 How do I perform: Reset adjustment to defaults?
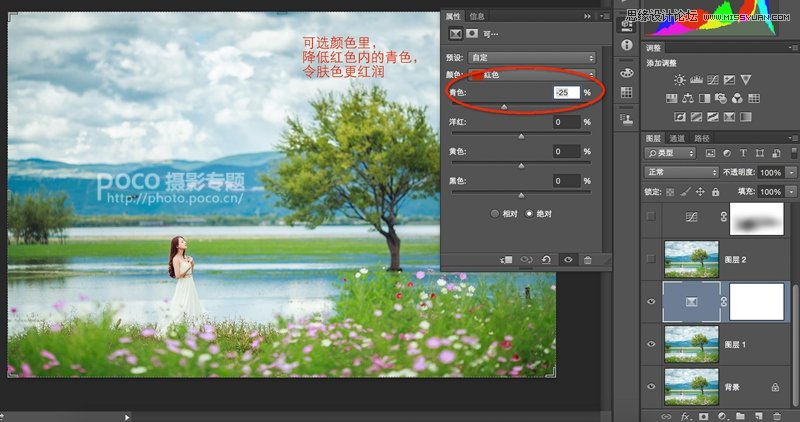pos(546,260)
